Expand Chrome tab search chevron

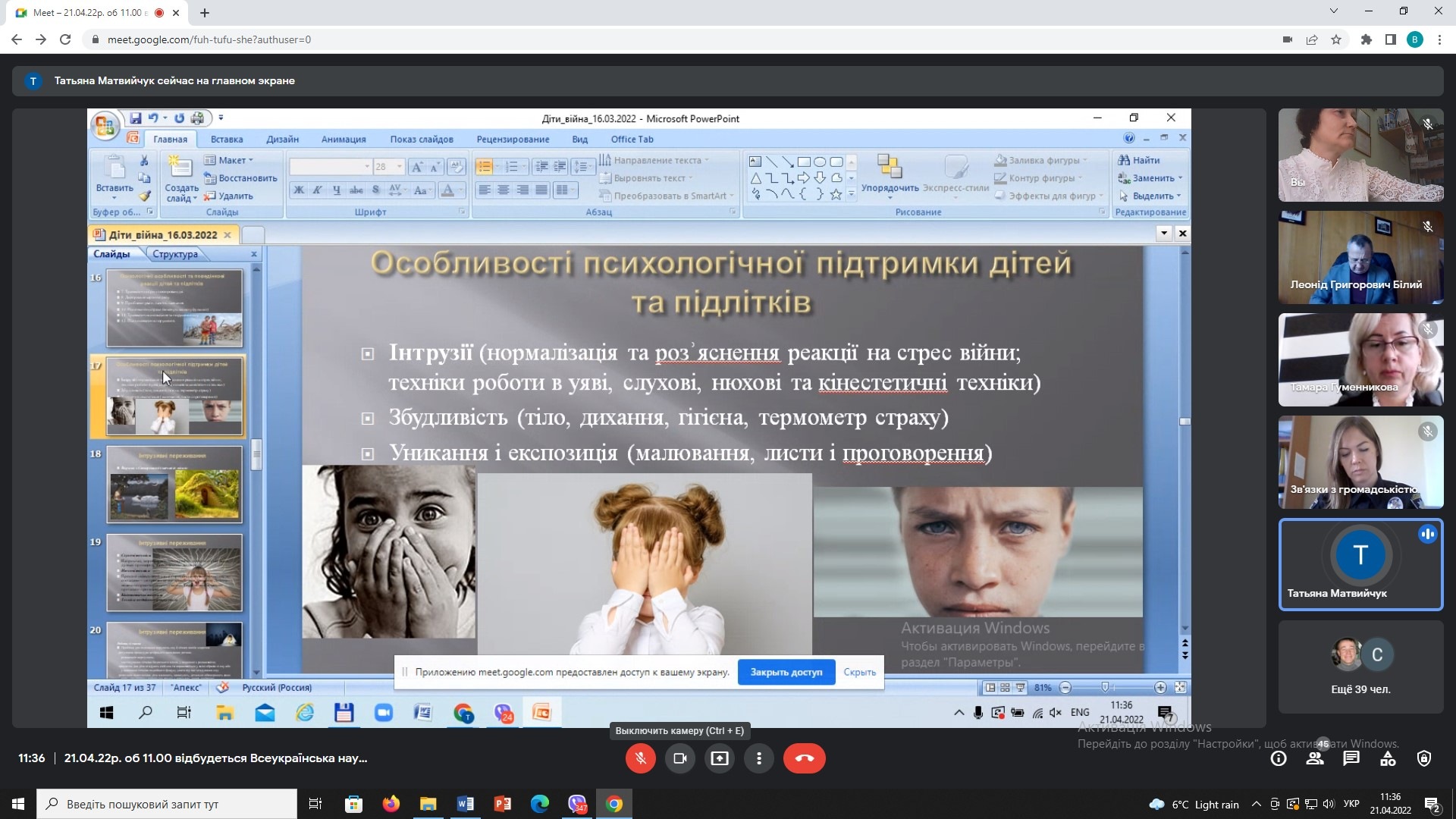click(1334, 11)
